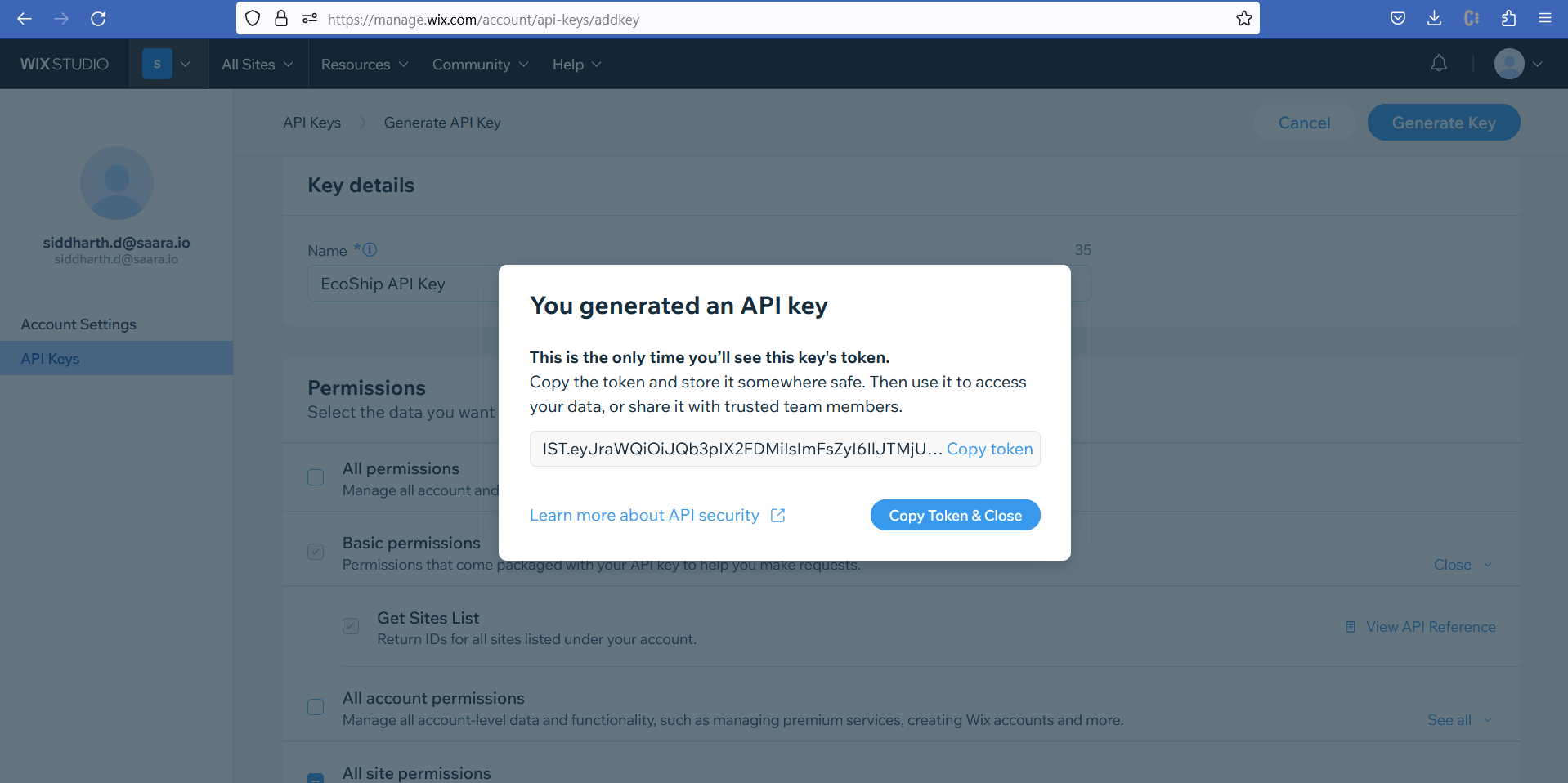Toggle the Basic permissions checkbox
This screenshot has height=783, width=1568.
tap(316, 552)
